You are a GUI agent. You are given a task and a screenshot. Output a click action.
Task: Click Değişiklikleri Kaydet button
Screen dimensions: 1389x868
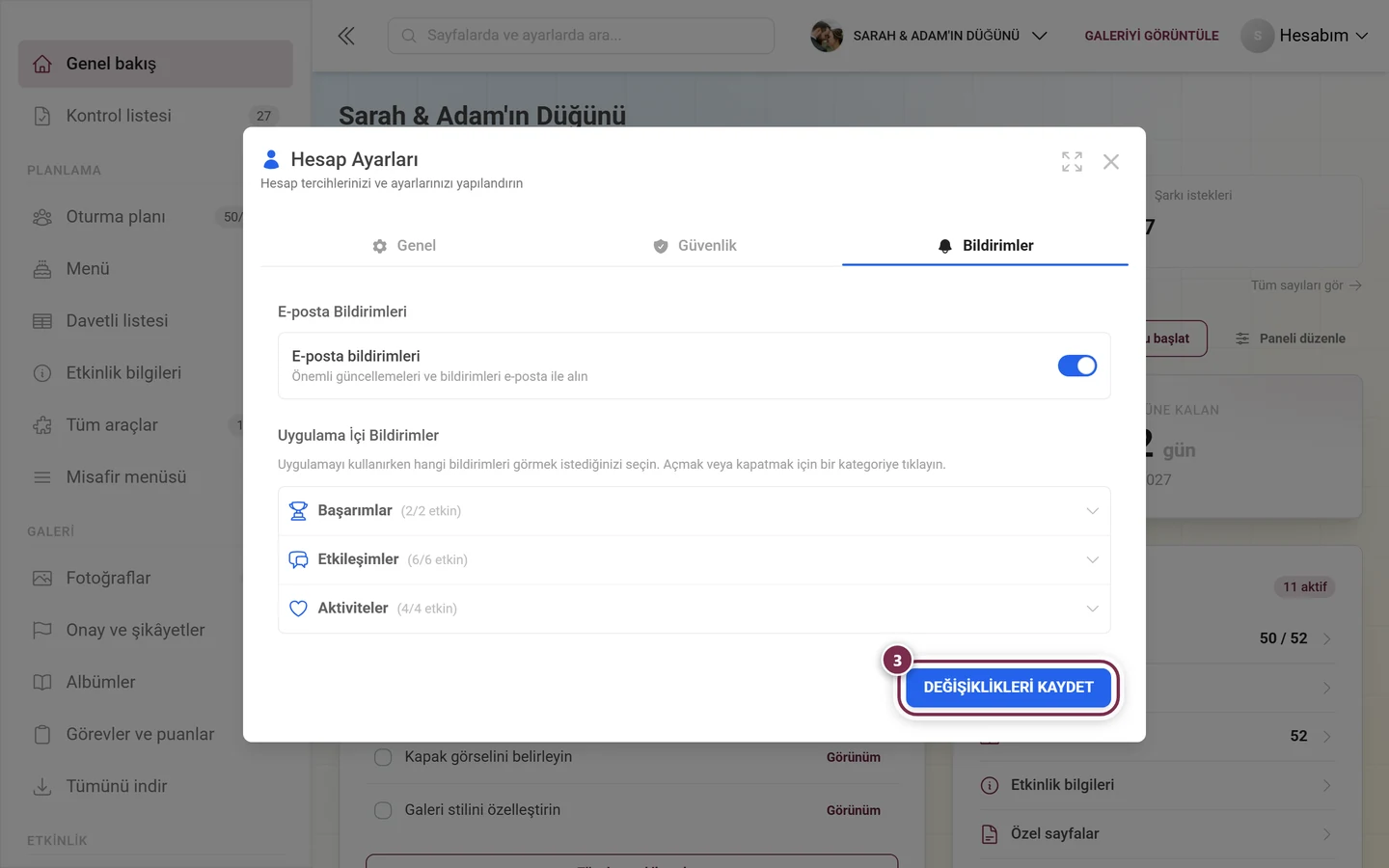tap(1008, 688)
